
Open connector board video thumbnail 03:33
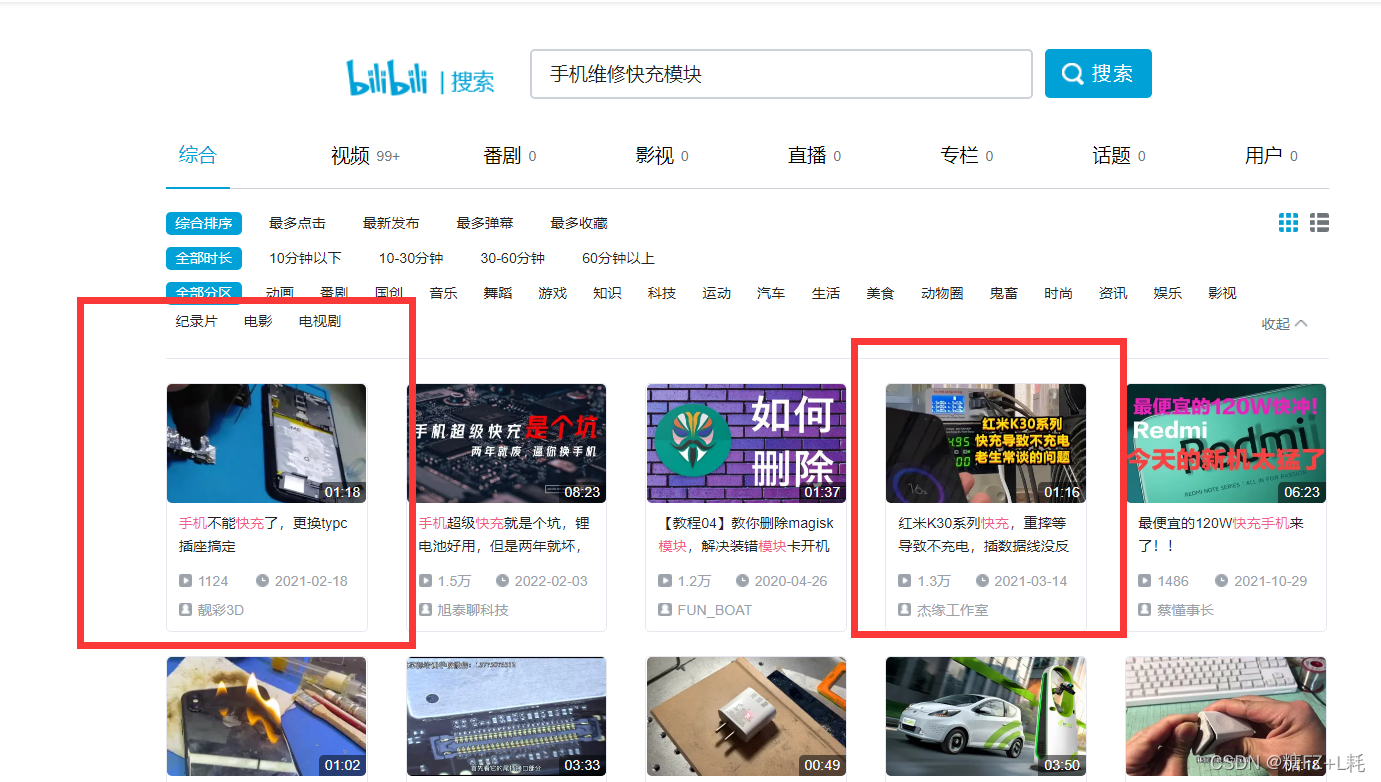click(x=507, y=717)
